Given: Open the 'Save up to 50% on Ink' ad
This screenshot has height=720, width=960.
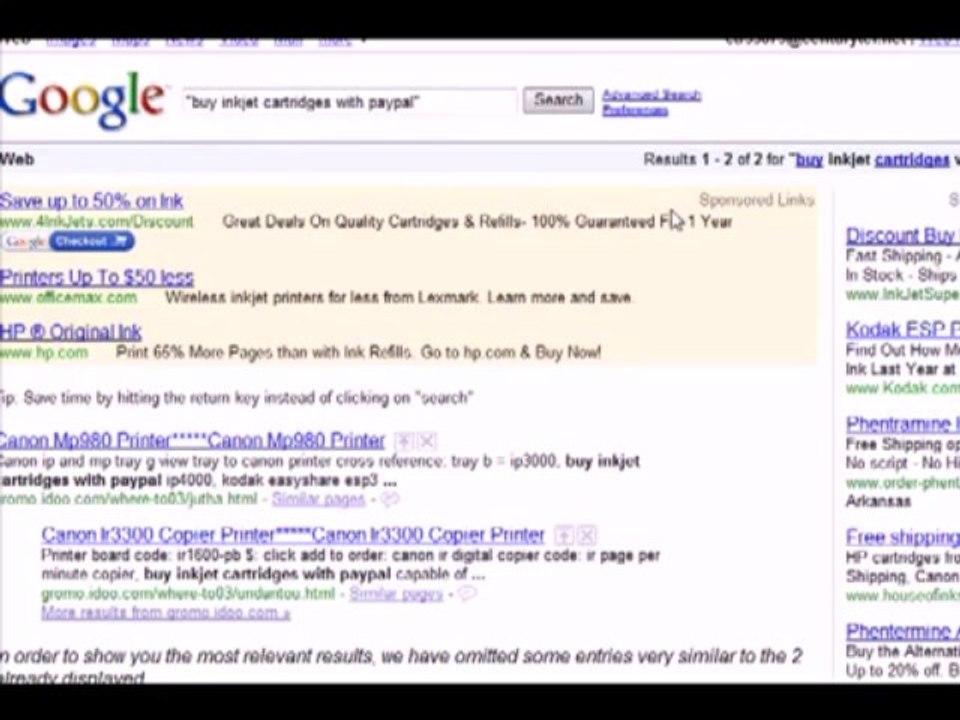Looking at the screenshot, I should tap(91, 201).
